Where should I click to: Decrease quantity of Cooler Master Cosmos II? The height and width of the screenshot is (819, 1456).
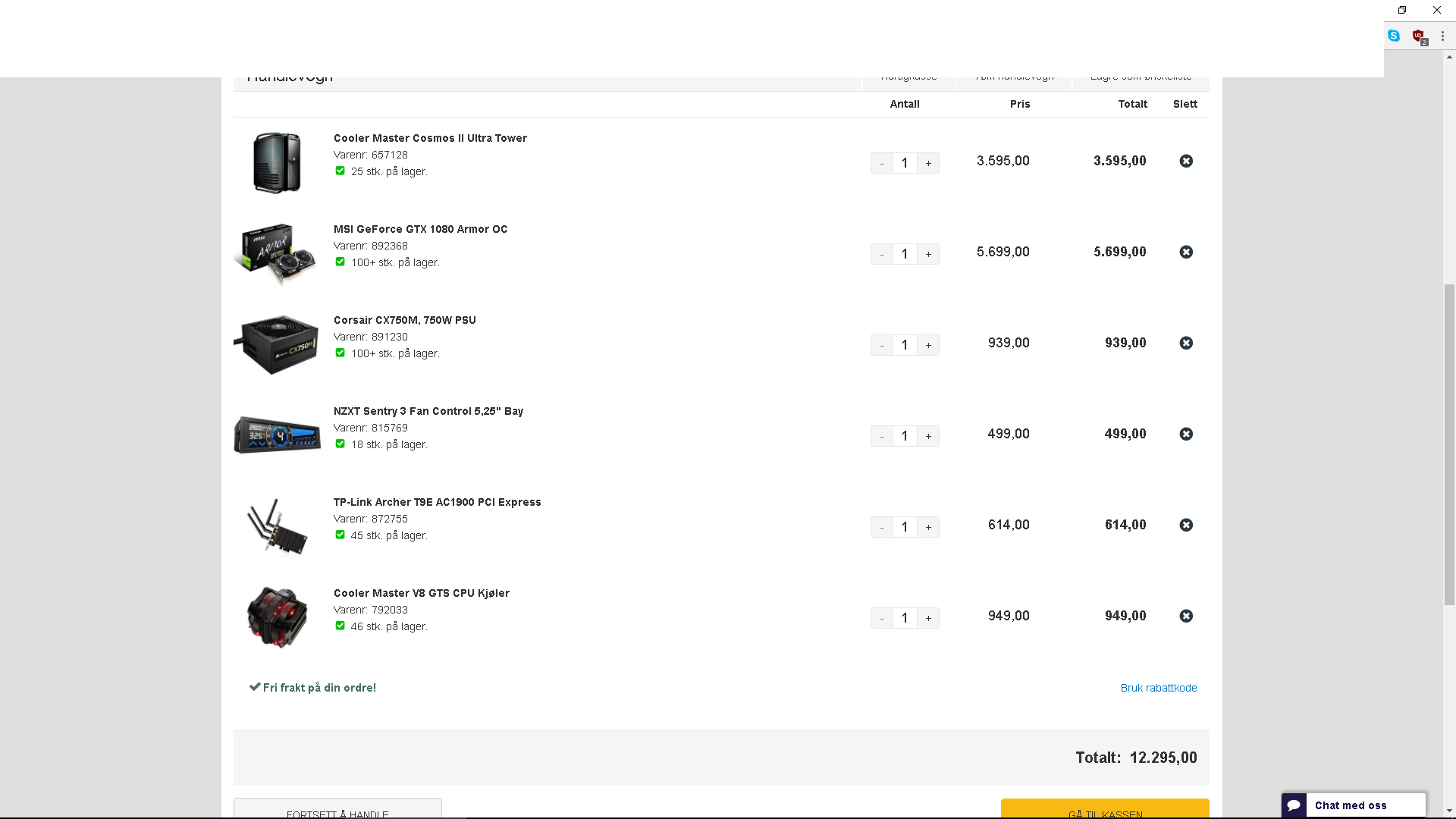(x=881, y=163)
